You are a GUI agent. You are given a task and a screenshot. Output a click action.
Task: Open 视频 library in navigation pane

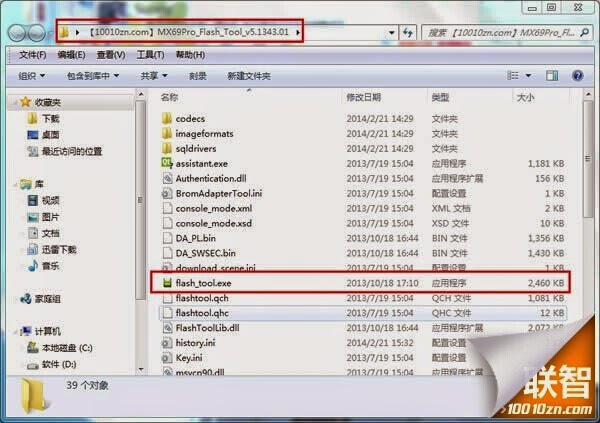click(x=51, y=200)
